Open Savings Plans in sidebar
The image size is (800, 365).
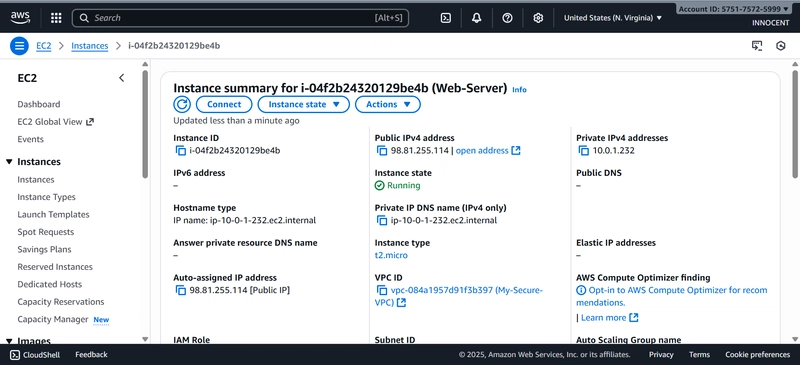pyautogui.click(x=44, y=249)
